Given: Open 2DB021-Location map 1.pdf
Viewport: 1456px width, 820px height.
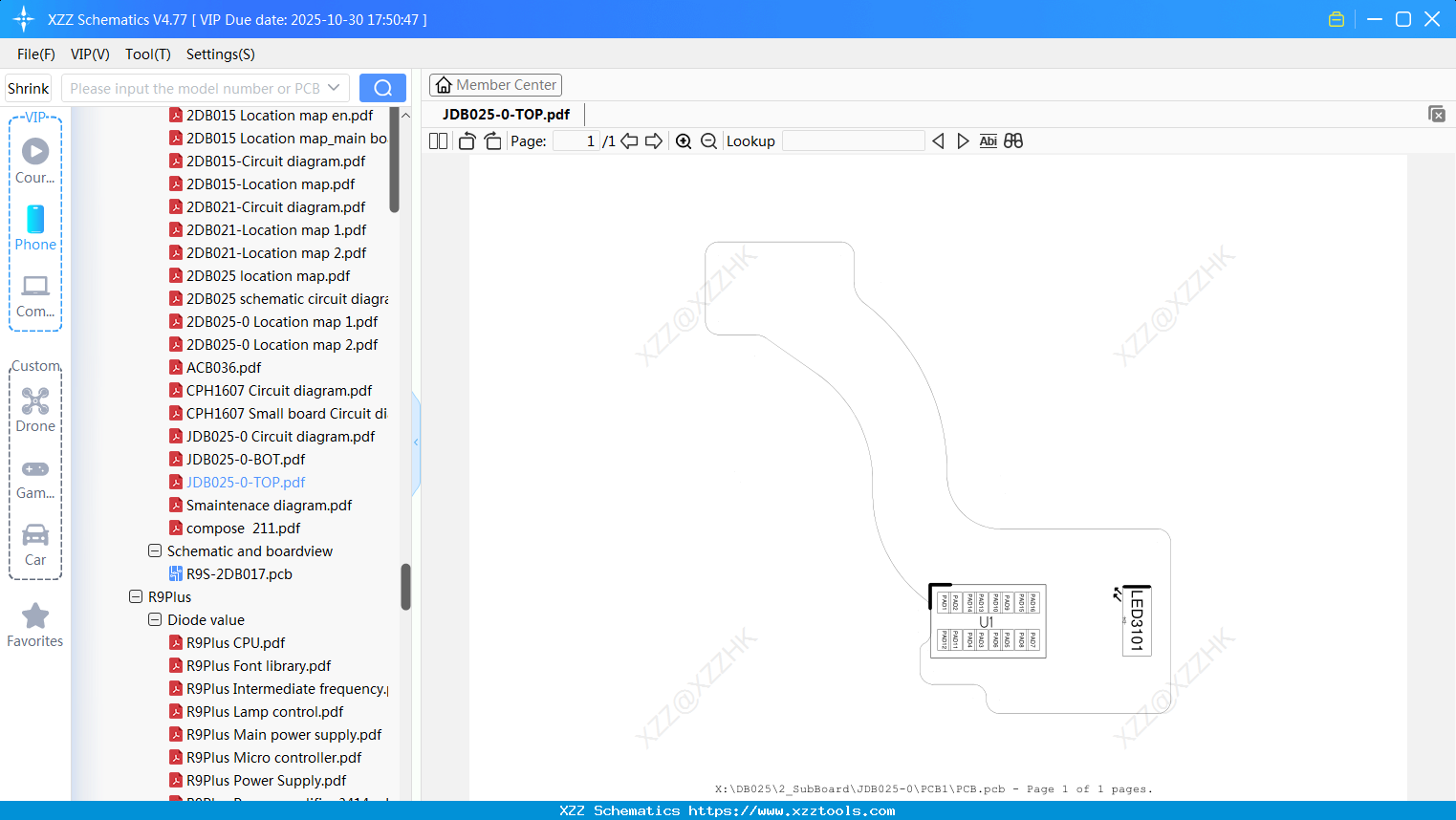Looking at the screenshot, I should 276,230.
